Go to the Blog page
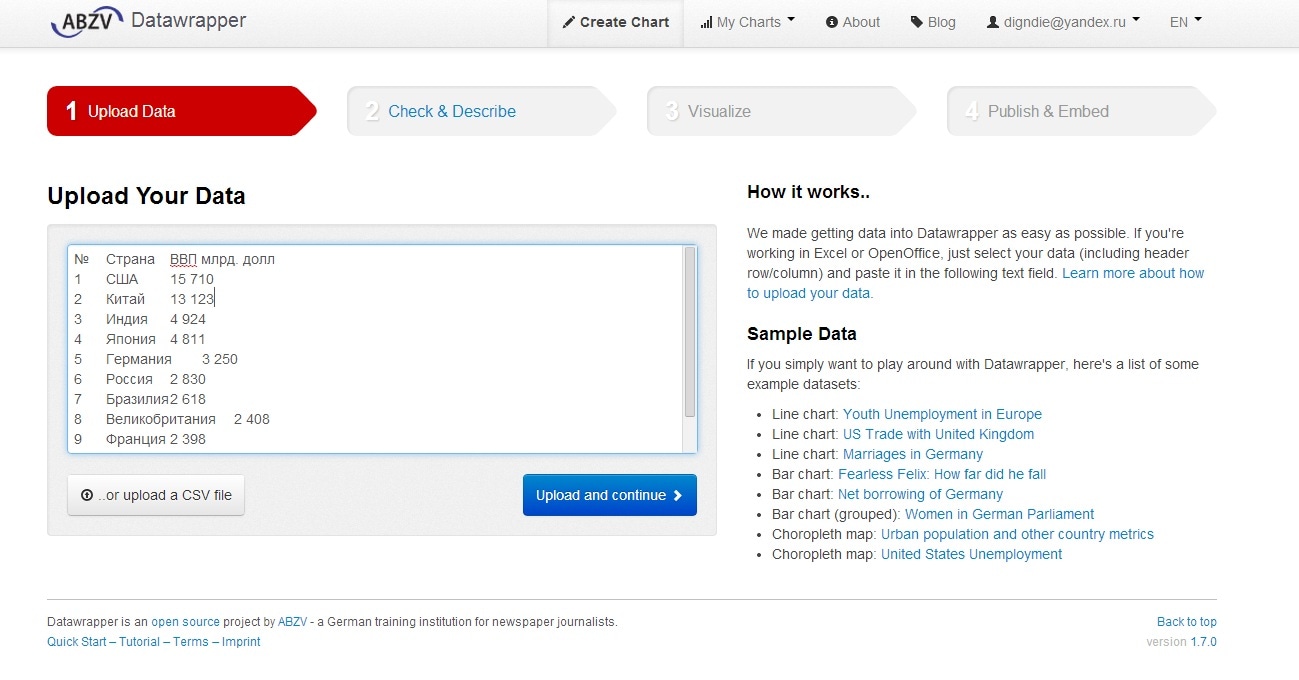The height and width of the screenshot is (680, 1299). [x=933, y=22]
